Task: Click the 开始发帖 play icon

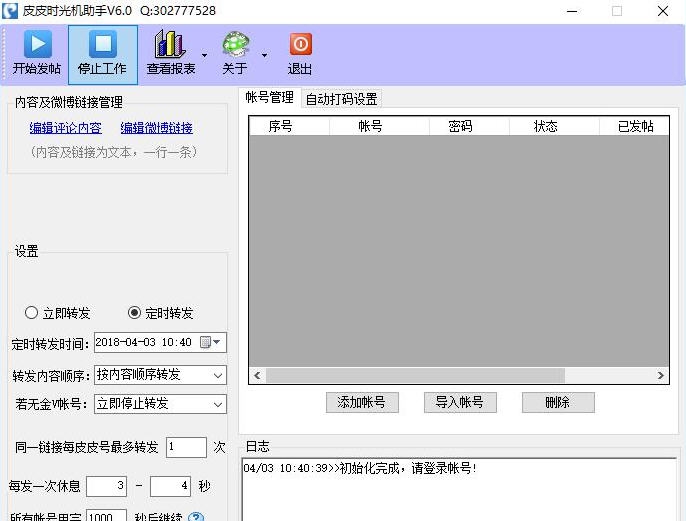Action: pos(37,45)
